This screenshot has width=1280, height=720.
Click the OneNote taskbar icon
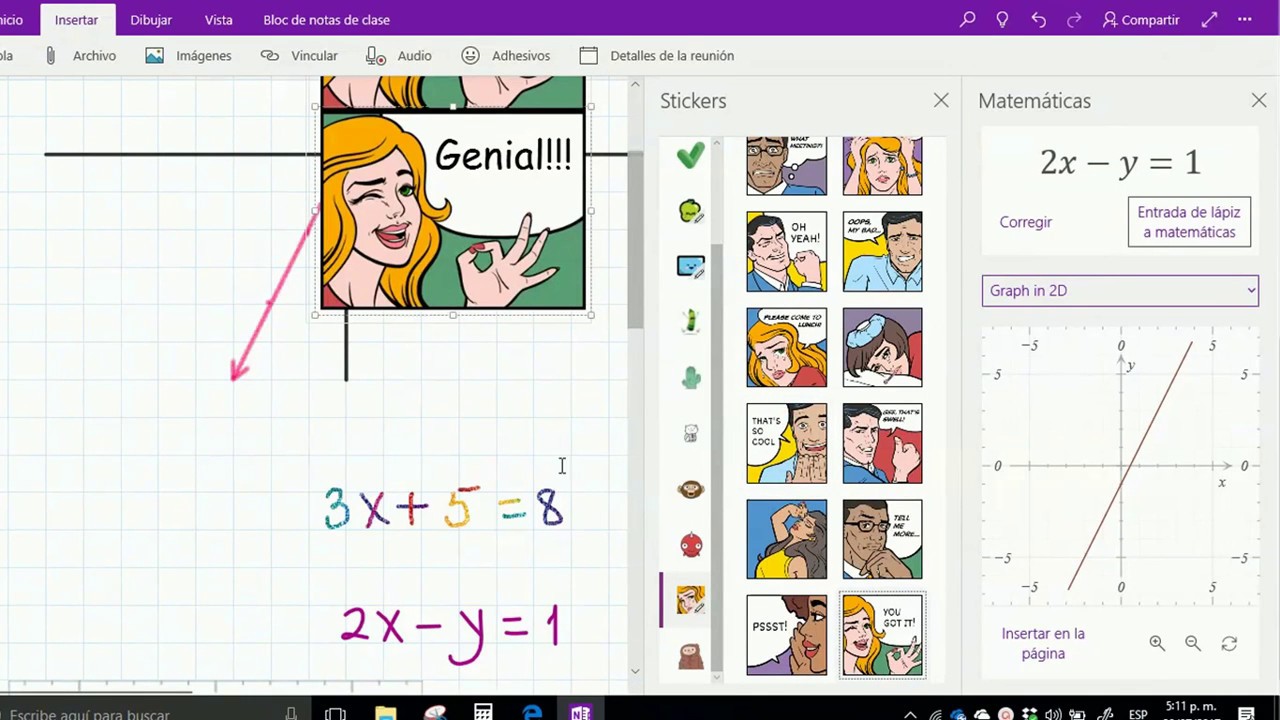(581, 713)
